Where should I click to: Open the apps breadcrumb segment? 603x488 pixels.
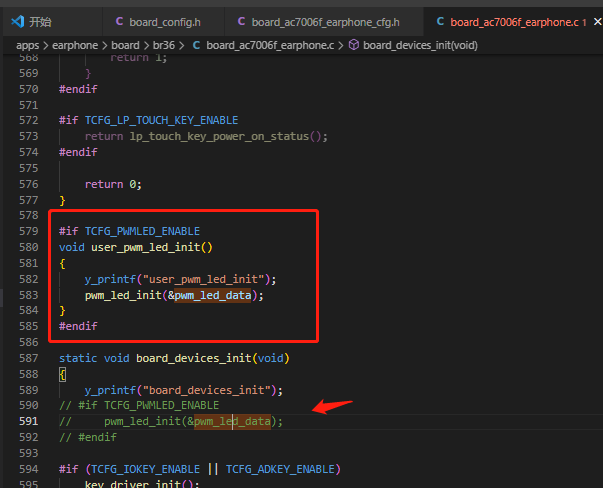click(x=27, y=45)
